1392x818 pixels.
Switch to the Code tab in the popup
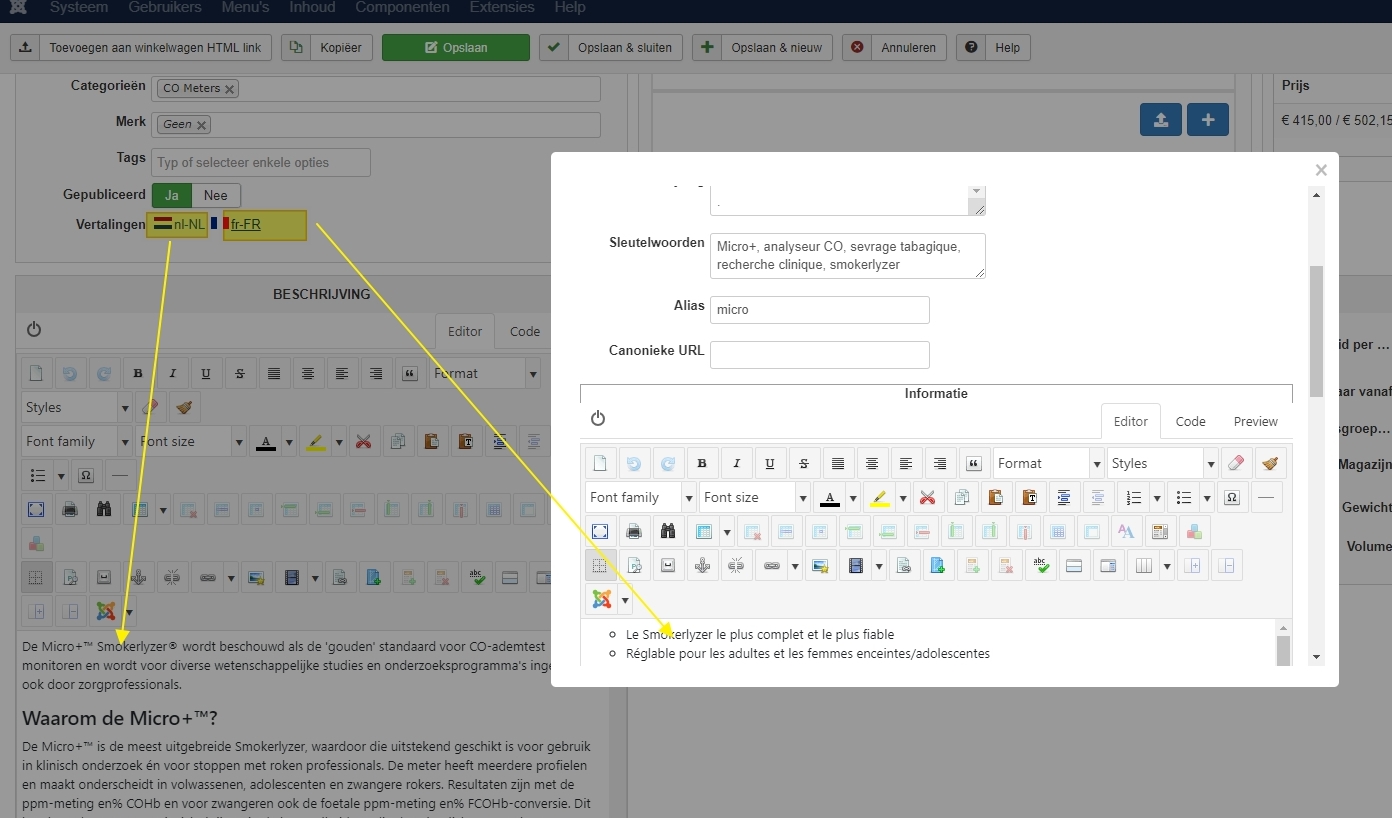click(1190, 421)
